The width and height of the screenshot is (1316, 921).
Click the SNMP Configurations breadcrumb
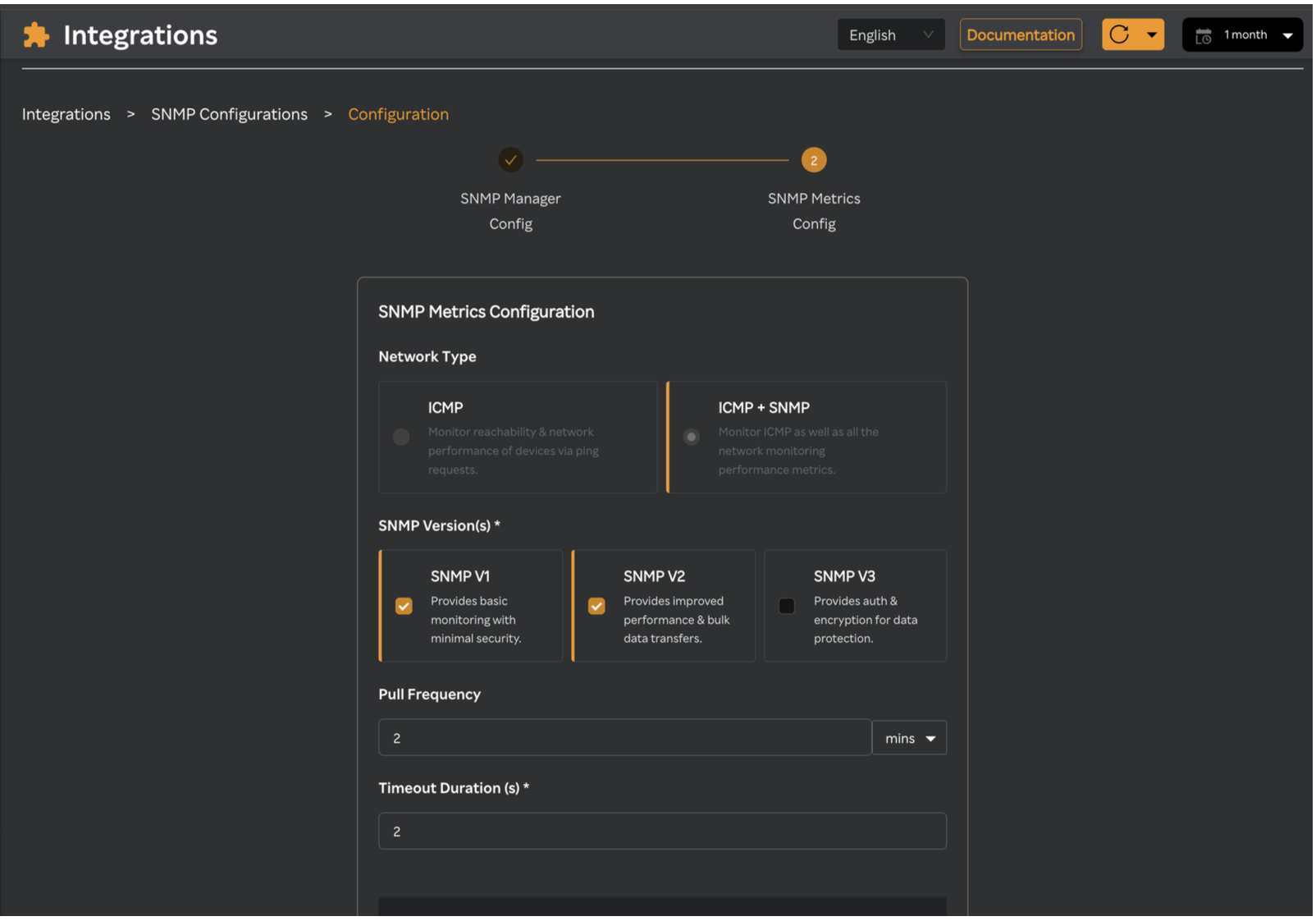point(229,114)
